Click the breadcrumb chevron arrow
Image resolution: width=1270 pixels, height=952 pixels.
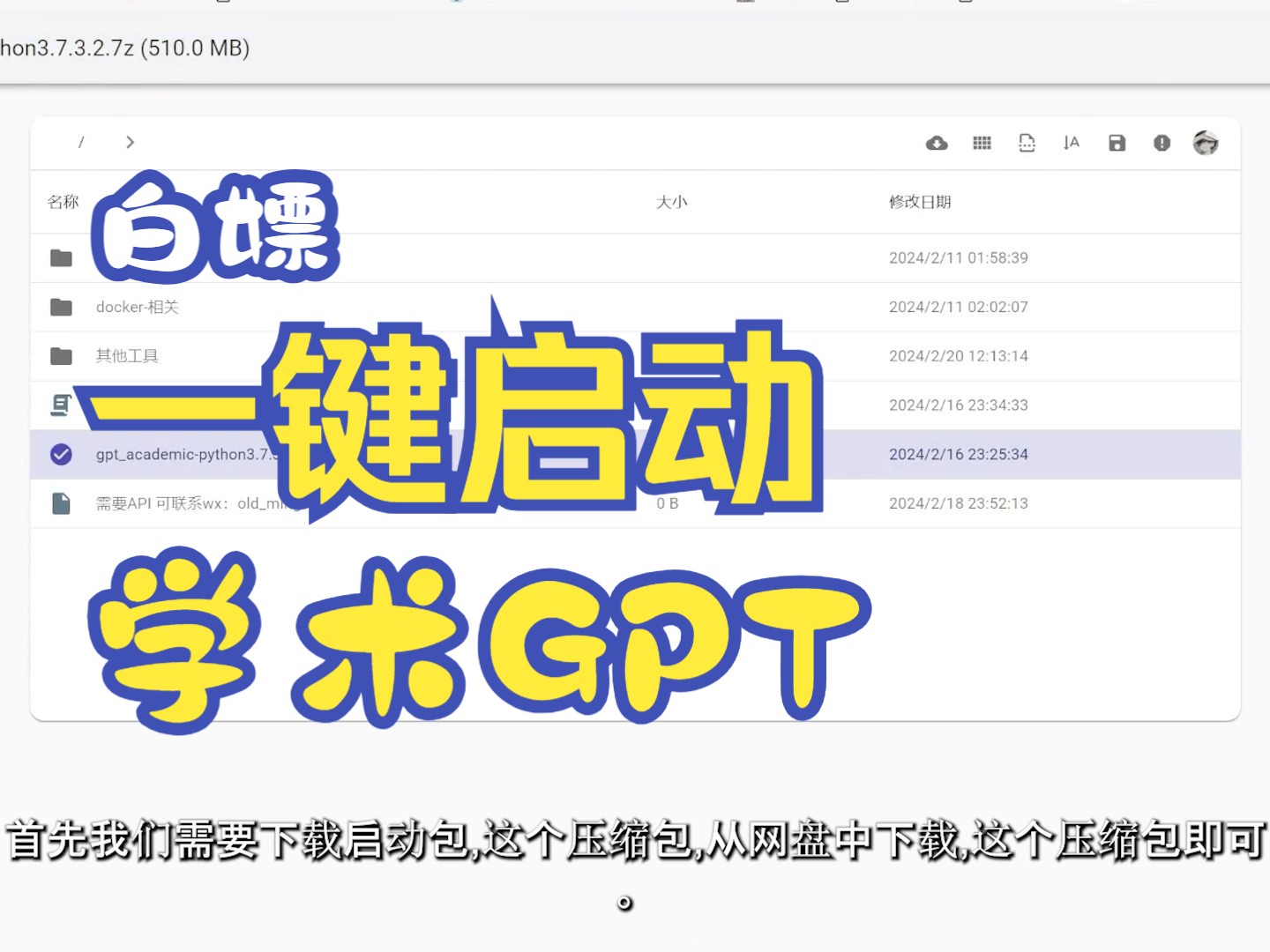coord(130,142)
